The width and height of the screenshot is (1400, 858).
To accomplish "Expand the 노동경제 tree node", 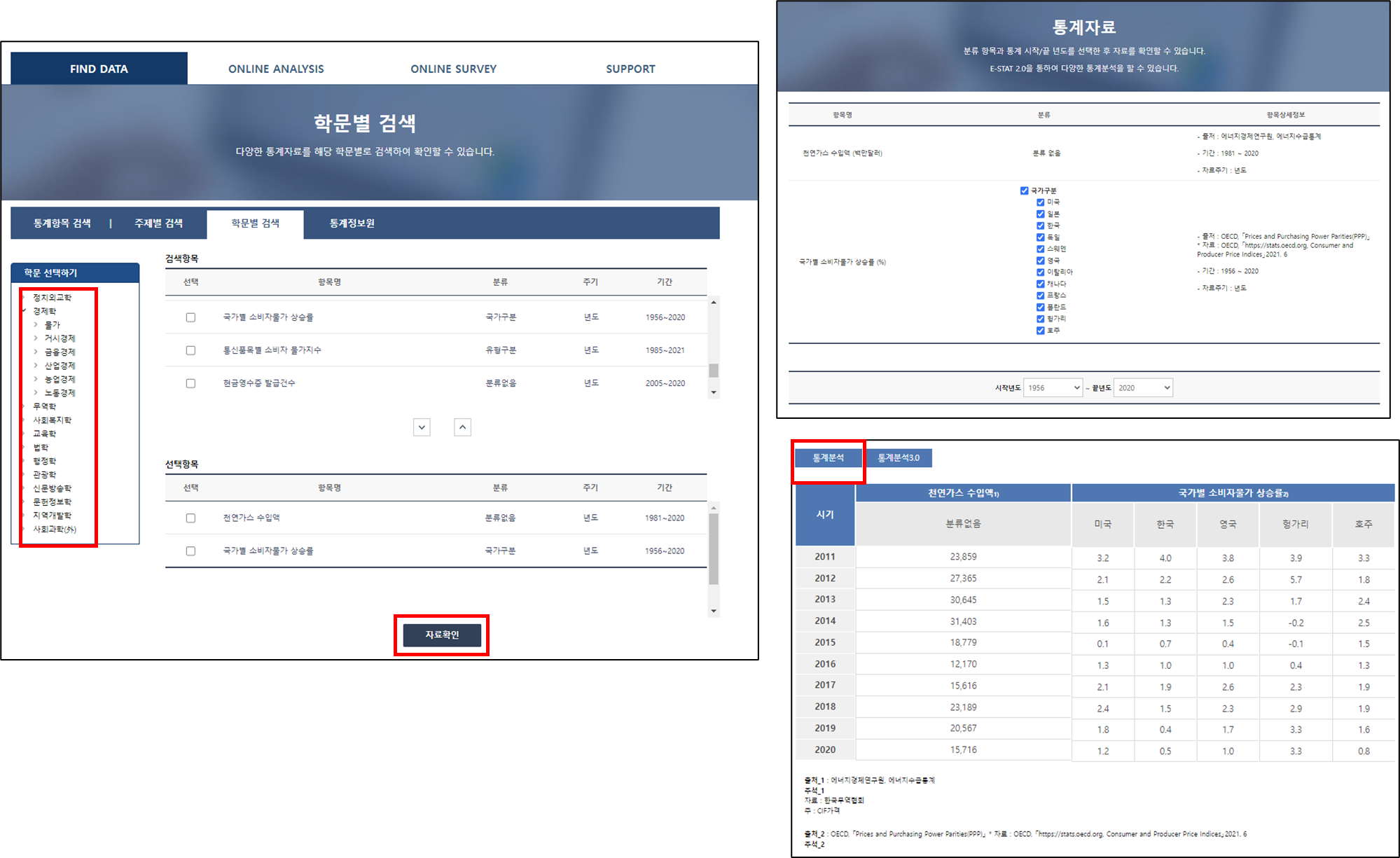I will coord(36,393).
